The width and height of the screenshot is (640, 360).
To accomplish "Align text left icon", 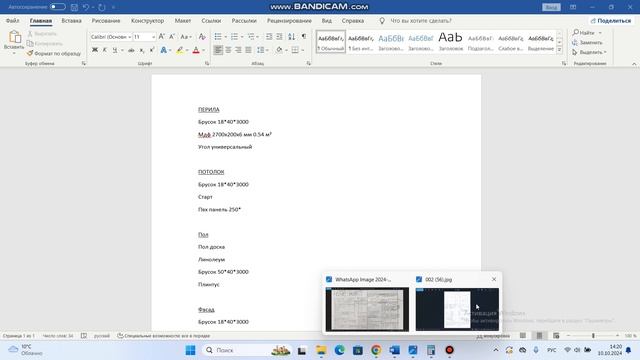I will coord(218,50).
